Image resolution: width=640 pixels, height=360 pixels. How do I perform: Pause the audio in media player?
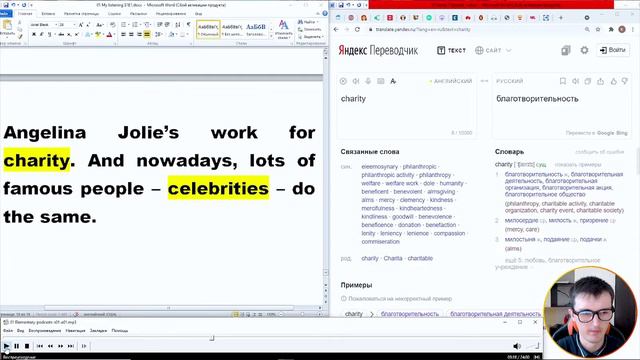[17, 346]
